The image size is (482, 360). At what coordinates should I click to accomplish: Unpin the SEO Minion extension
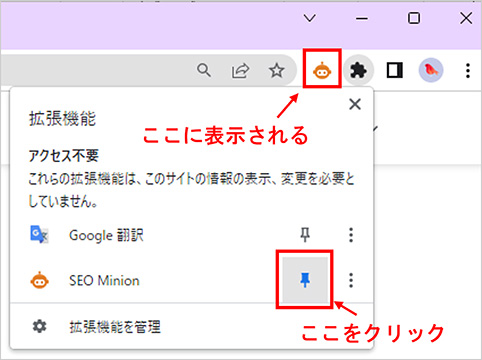click(305, 280)
